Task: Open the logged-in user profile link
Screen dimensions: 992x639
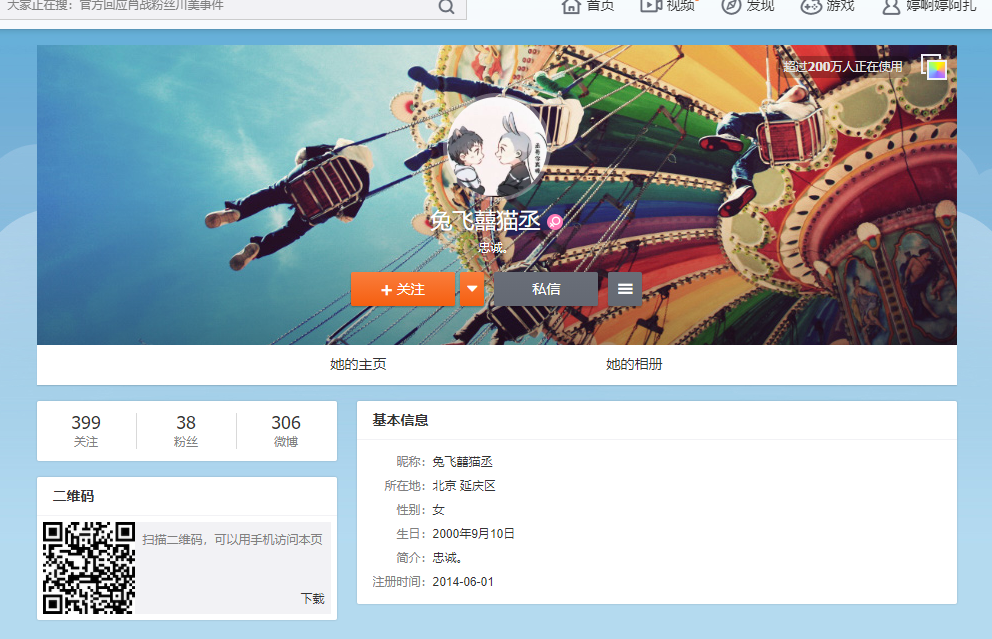Action: (929, 6)
